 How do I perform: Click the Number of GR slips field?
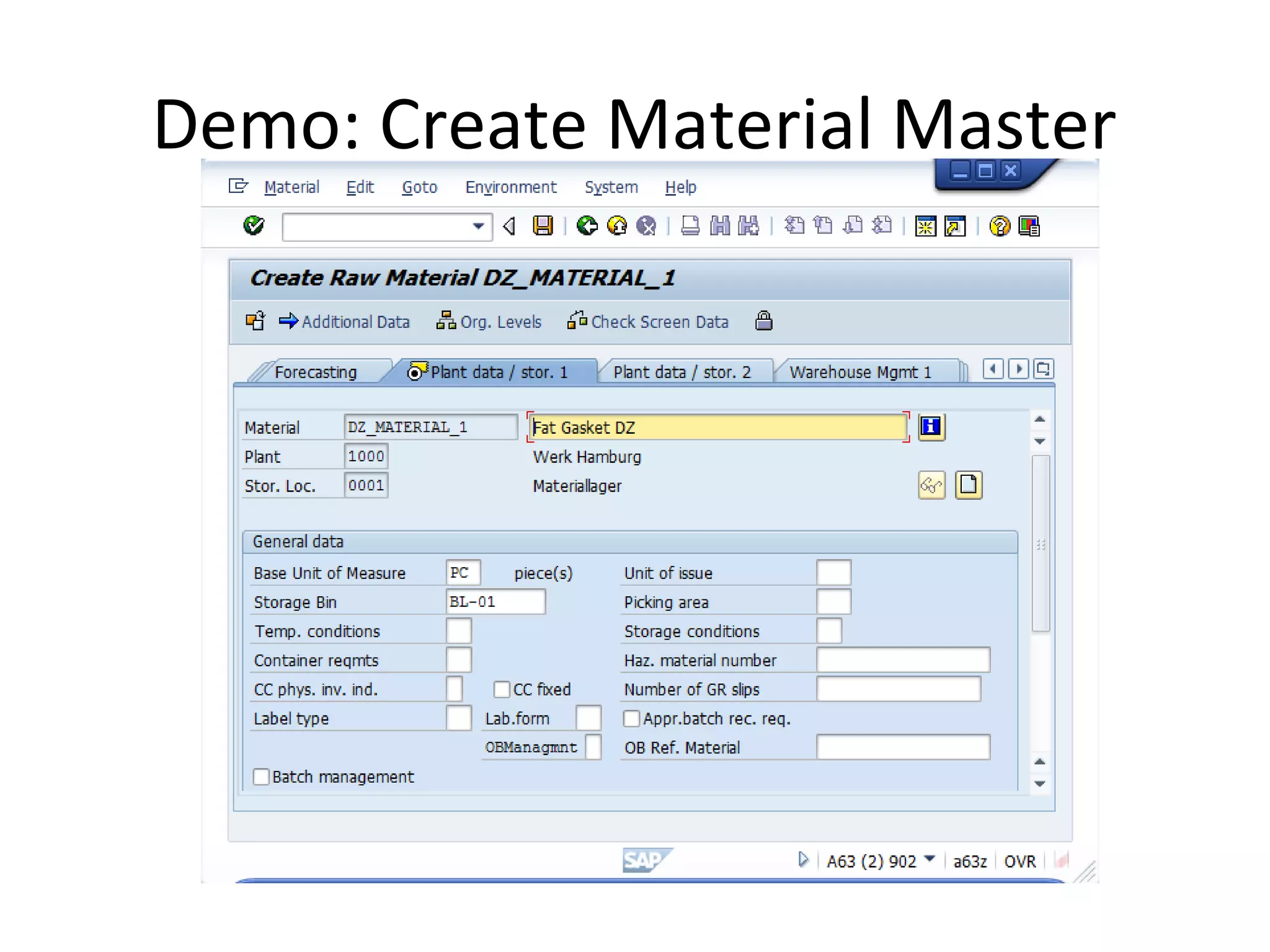[x=899, y=689]
